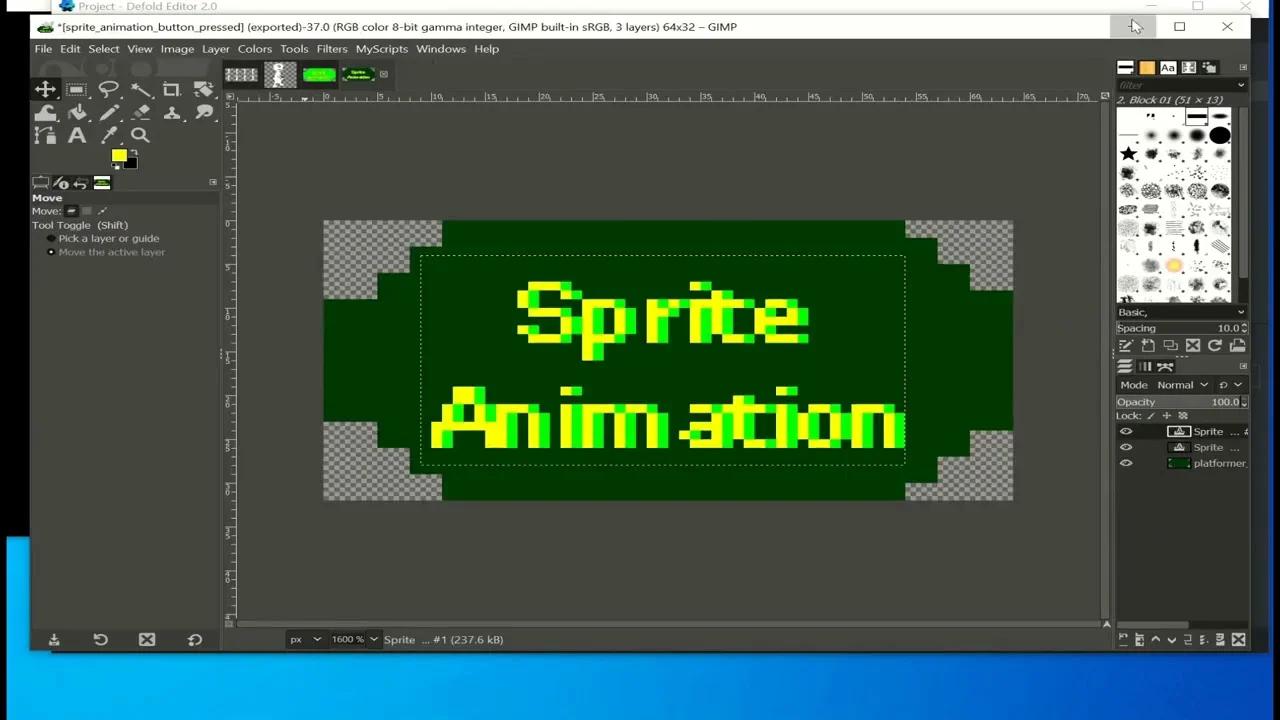Activate the Fuzzy Select wand tool
Viewport: 1280px width, 720px height.
[x=142, y=90]
